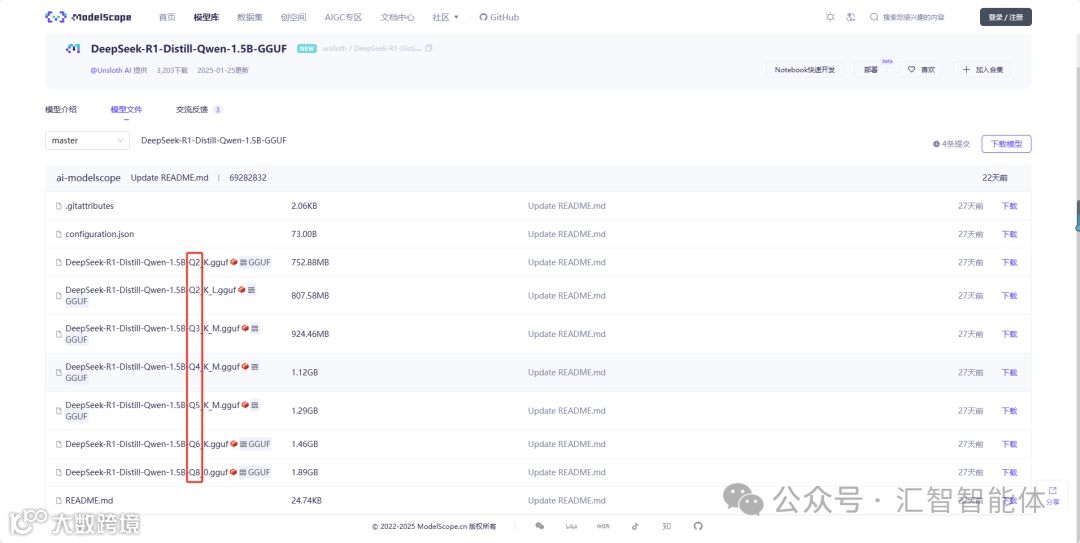The image size is (1080, 543).
Task: Open AIGC专区 in navigation
Action: [x=343, y=17]
